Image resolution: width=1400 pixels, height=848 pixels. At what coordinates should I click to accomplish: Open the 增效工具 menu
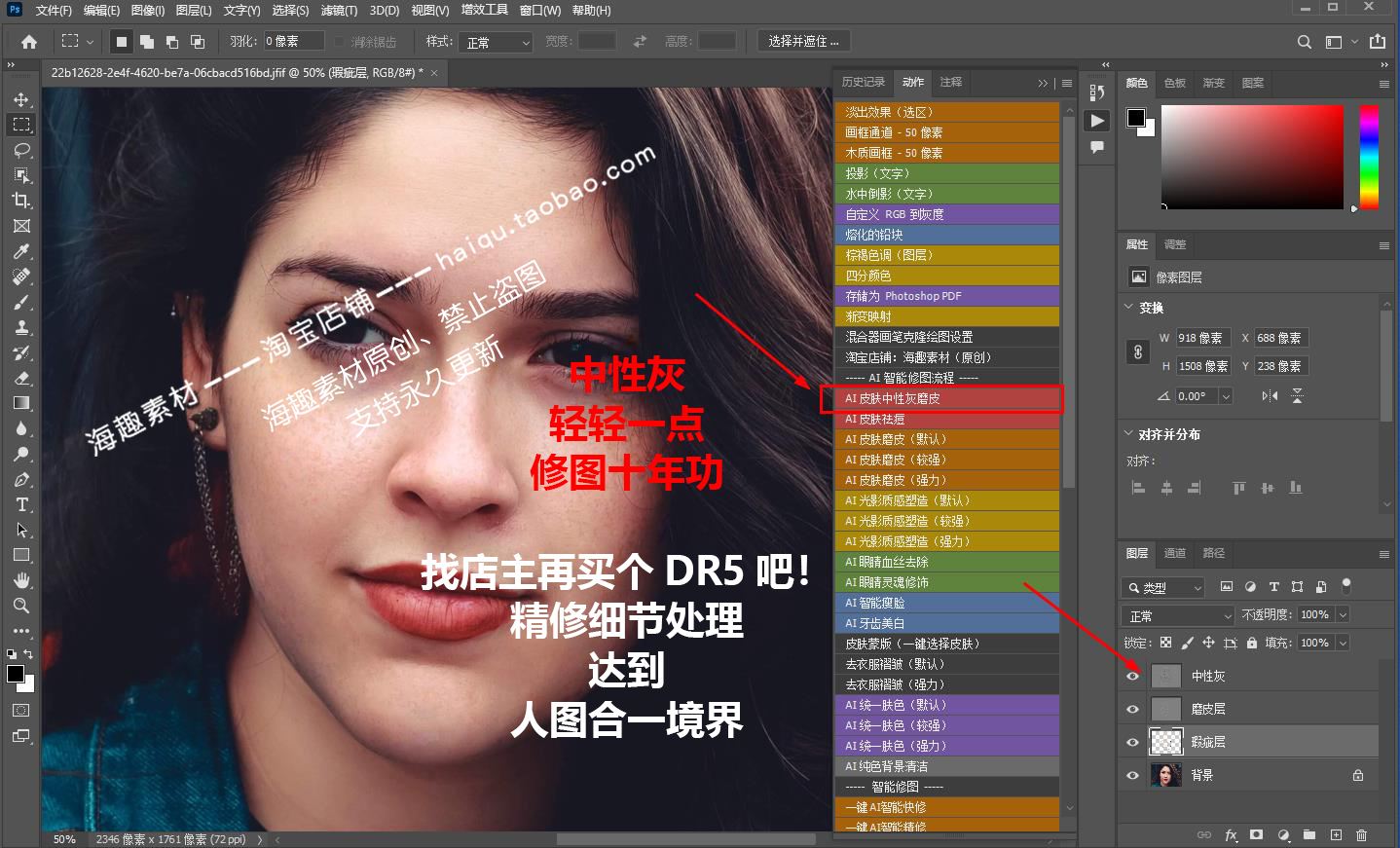[x=484, y=11]
